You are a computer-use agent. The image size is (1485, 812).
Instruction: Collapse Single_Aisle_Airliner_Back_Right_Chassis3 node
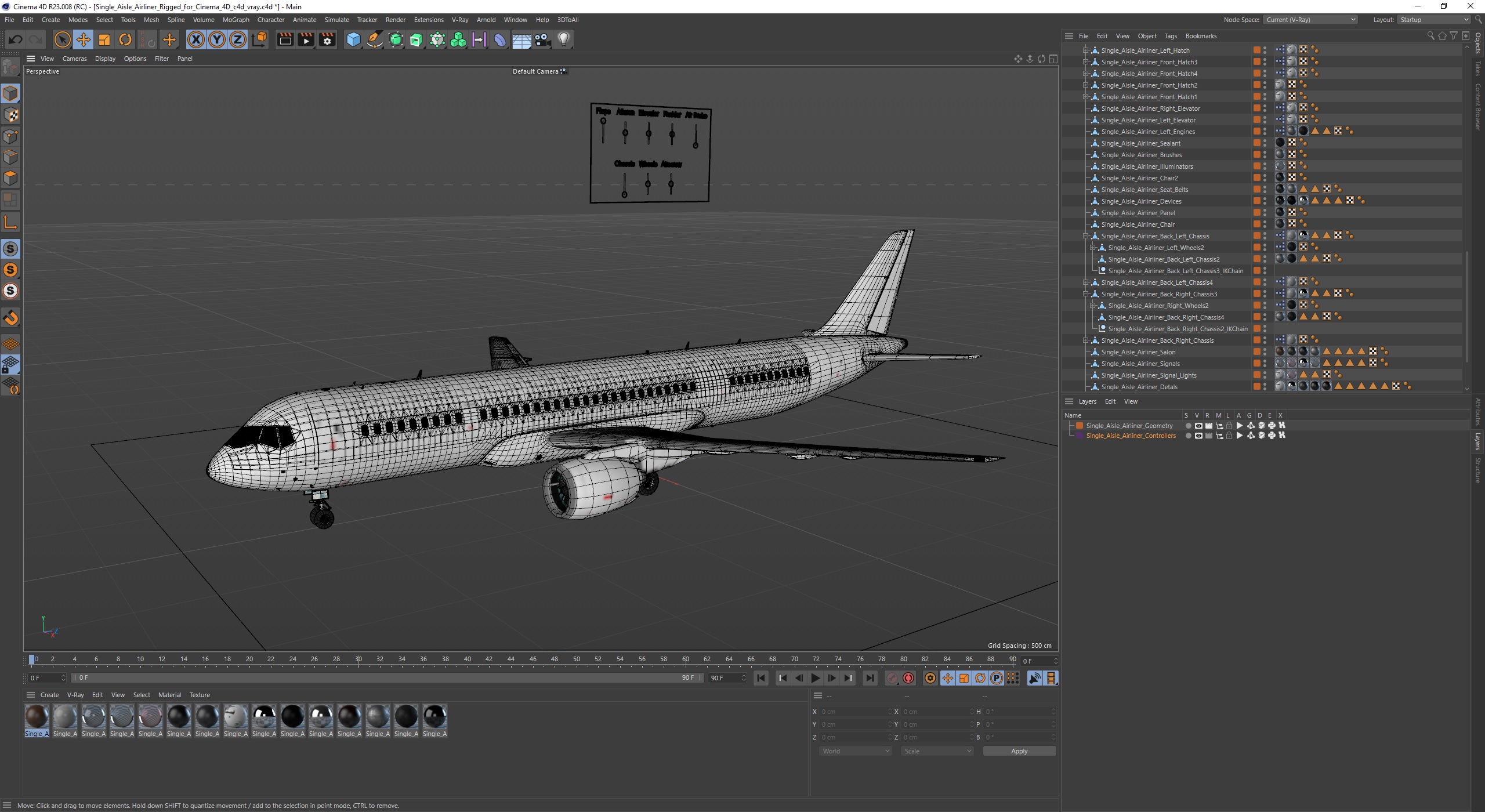point(1085,294)
